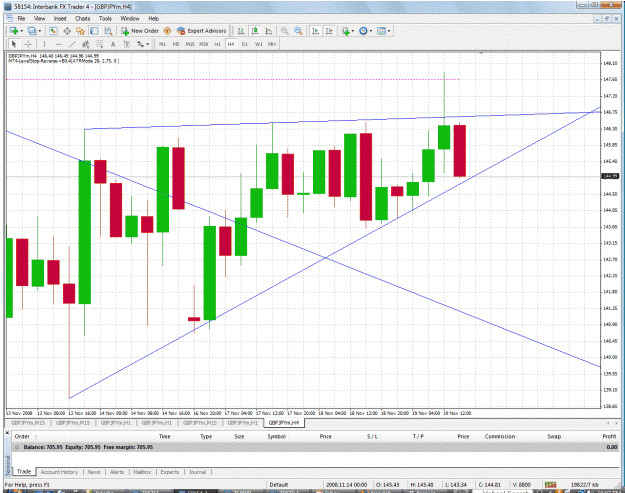Viewport: 625px width, 493px height.
Task: Select the Equidistant Channel tool
Action: (x=85, y=44)
